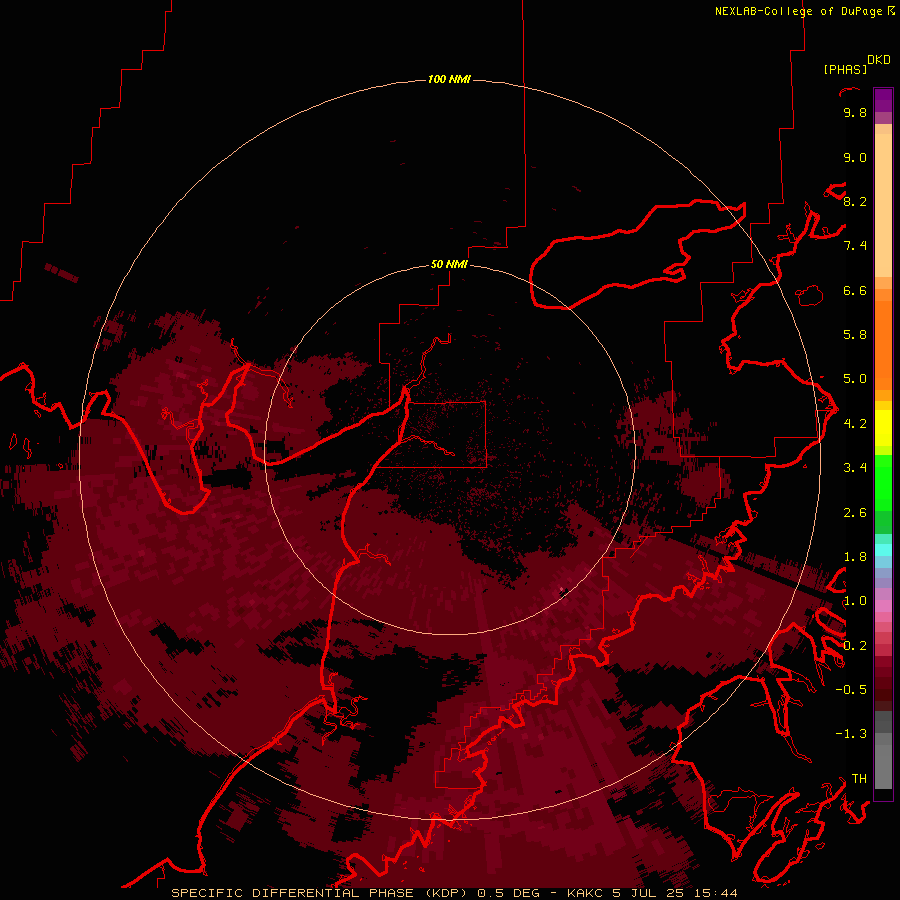Pick the large orange color bar segment

click(883, 346)
